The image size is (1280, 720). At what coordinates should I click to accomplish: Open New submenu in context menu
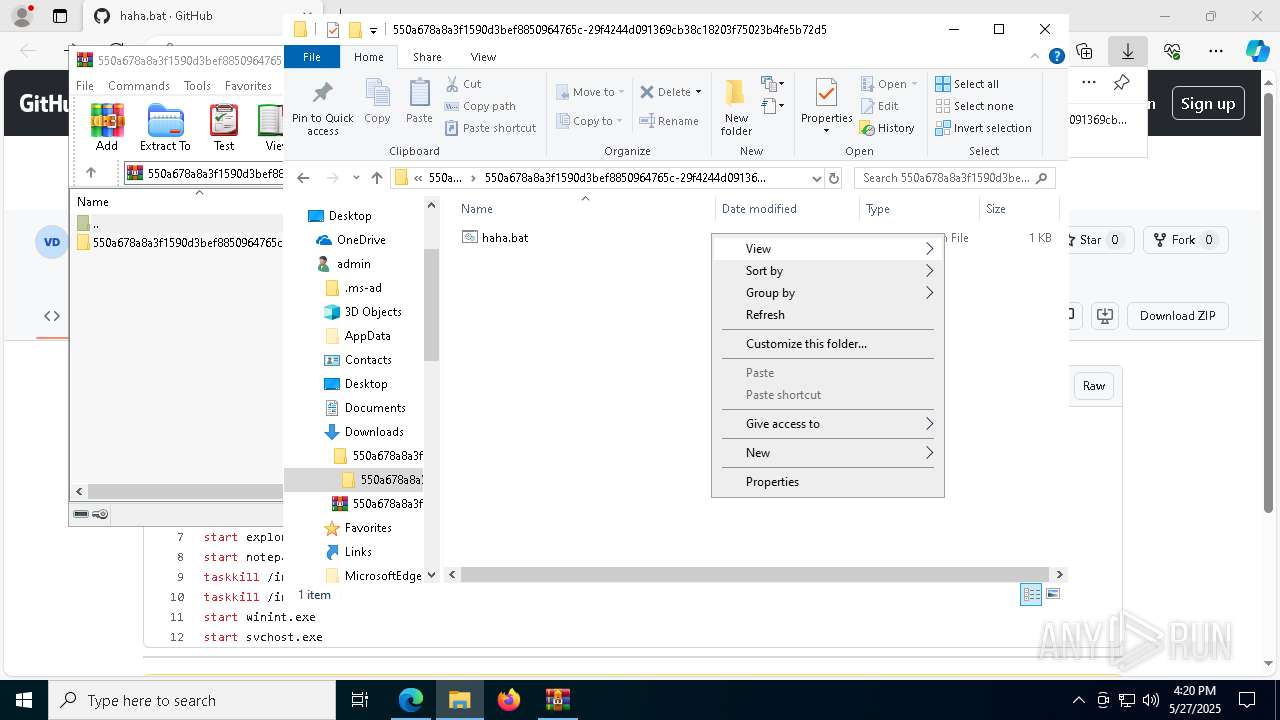point(827,453)
